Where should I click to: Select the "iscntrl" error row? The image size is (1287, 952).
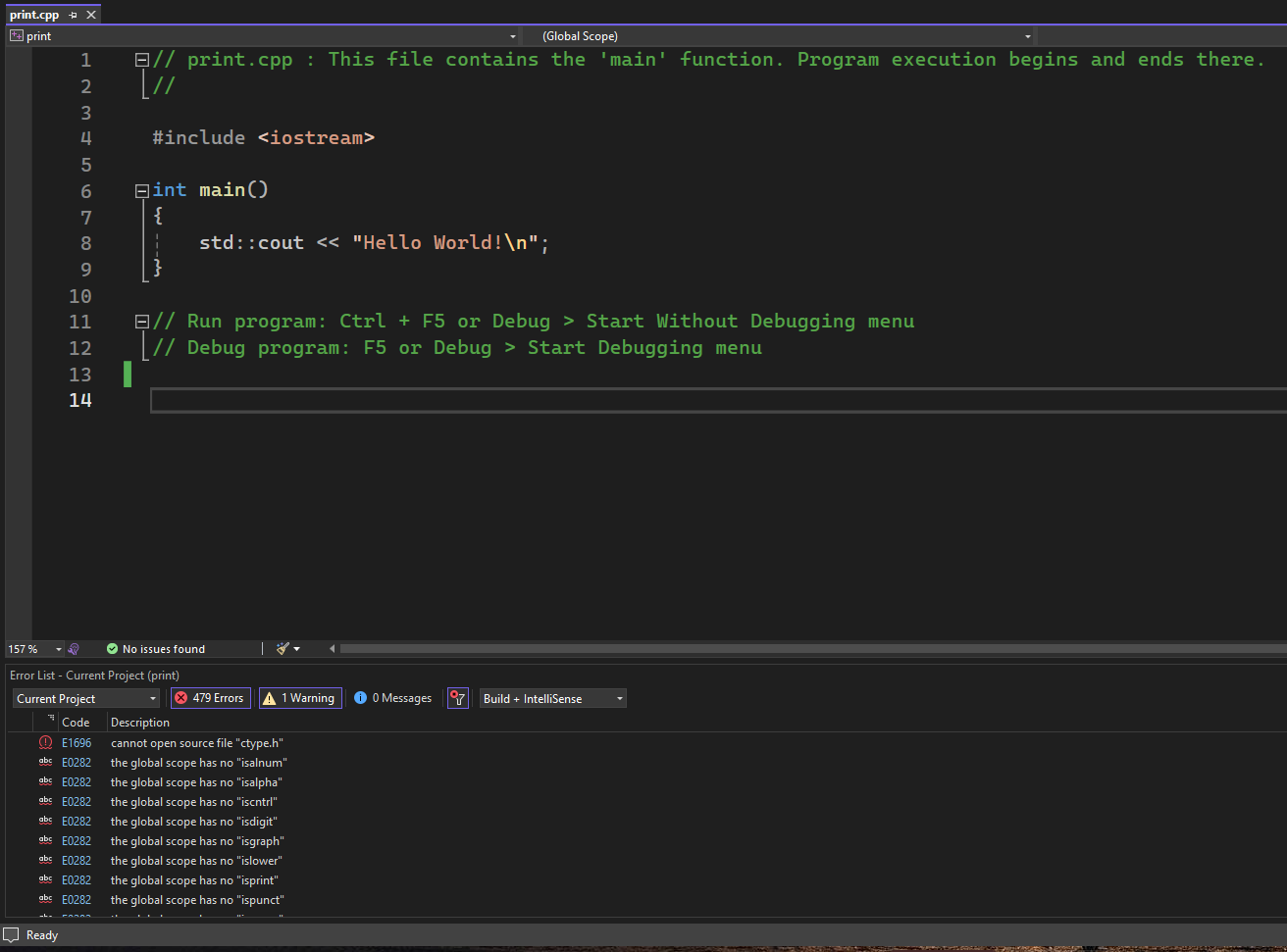pyautogui.click(x=646, y=802)
